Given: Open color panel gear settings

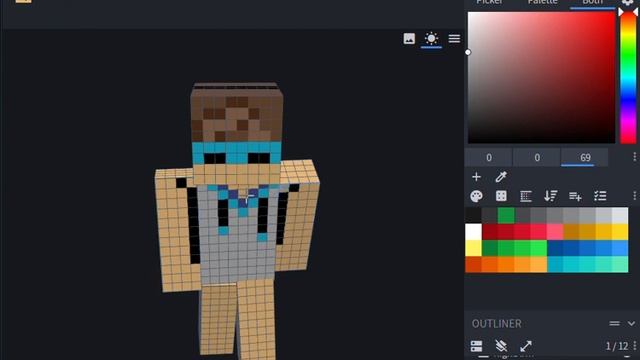Looking at the screenshot, I should pyautogui.click(x=628, y=2).
